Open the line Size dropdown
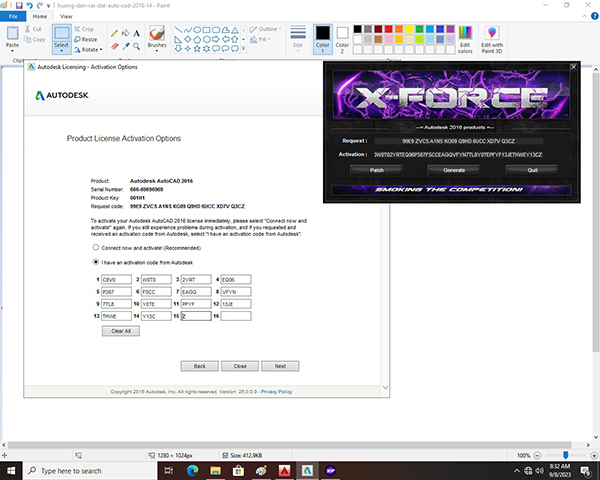Image resolution: width=600 pixels, height=480 pixels. point(298,39)
